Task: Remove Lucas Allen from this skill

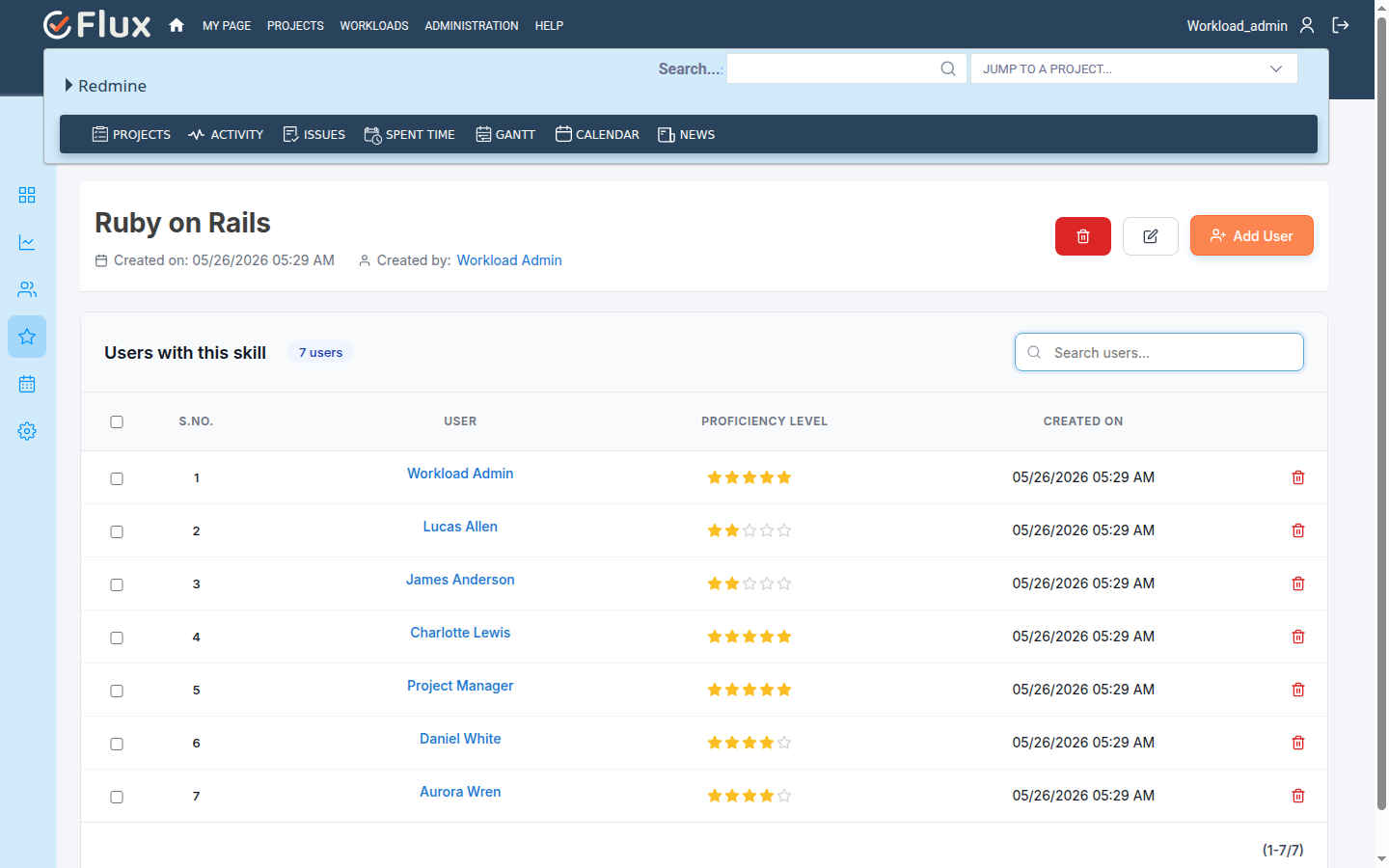Action: click(1298, 530)
